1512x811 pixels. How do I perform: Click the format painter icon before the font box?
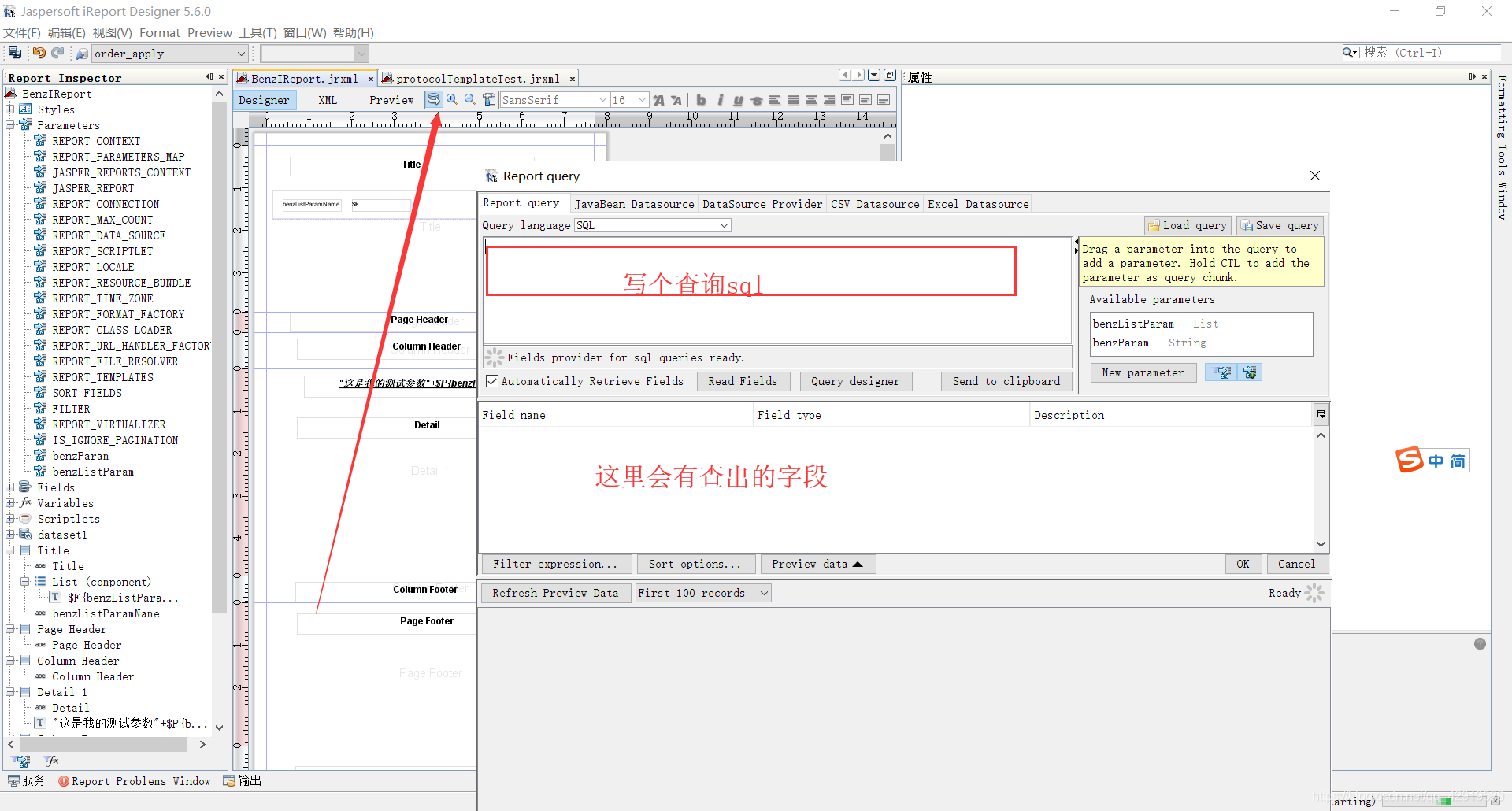pos(490,99)
